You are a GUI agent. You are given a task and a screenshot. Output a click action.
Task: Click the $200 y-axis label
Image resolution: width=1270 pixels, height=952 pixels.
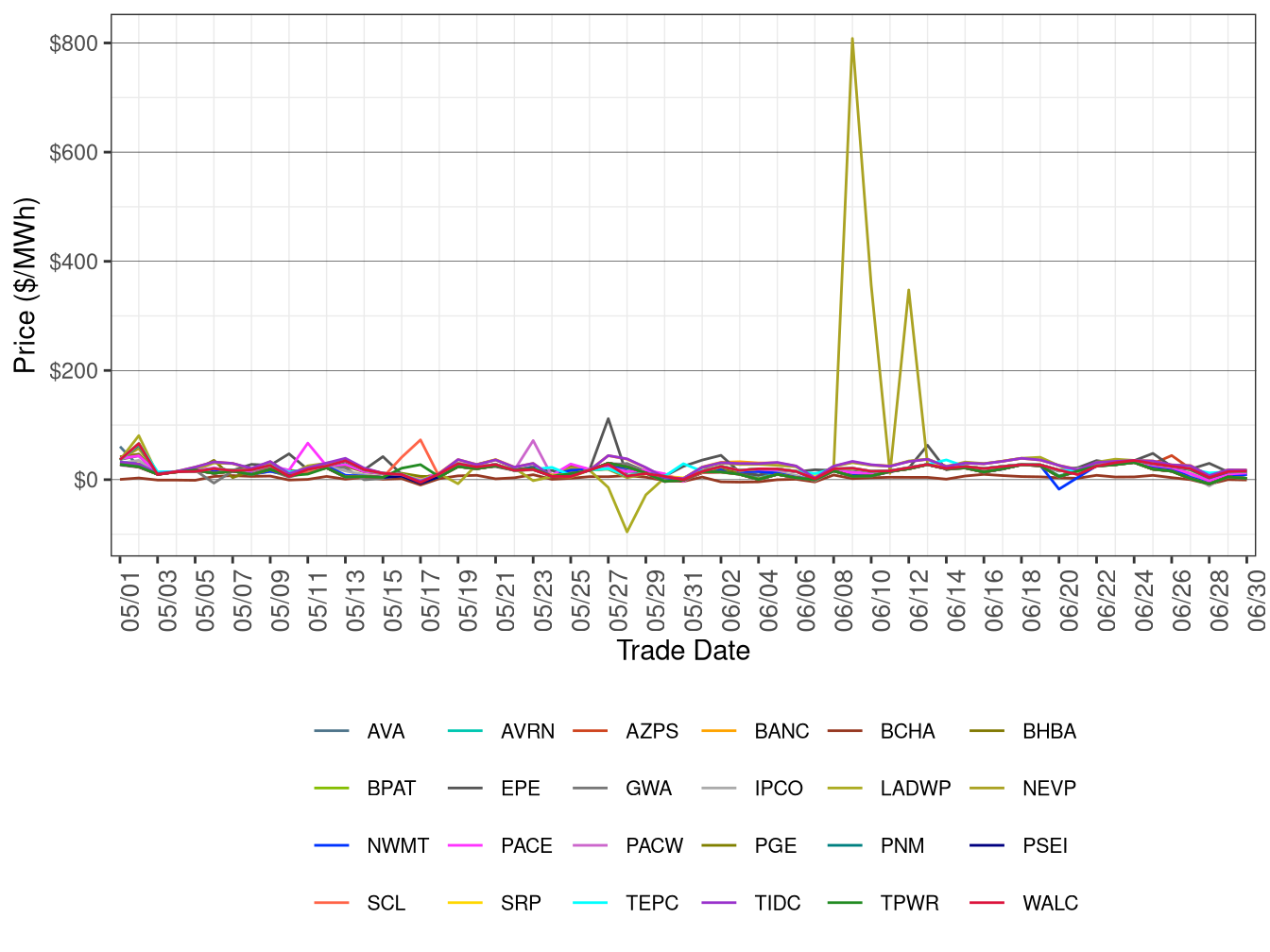74,371
